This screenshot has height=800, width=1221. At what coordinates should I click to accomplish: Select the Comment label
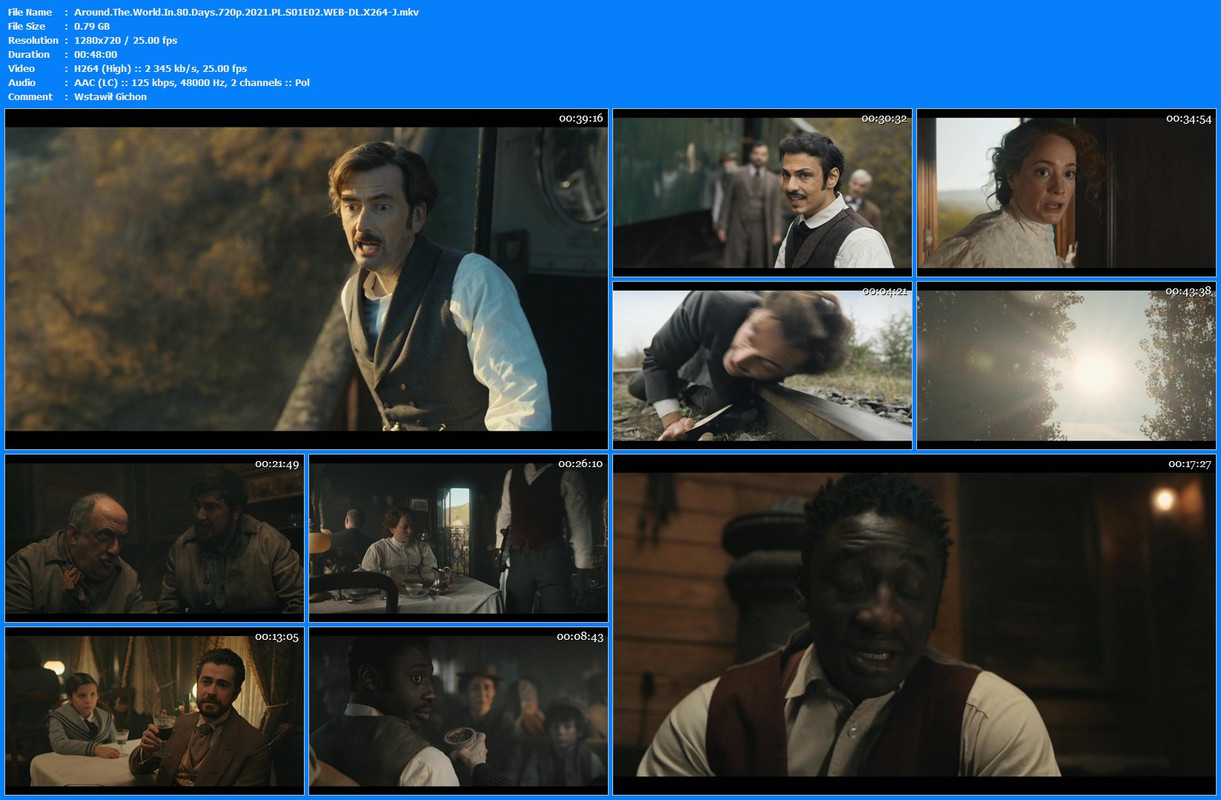(30, 96)
